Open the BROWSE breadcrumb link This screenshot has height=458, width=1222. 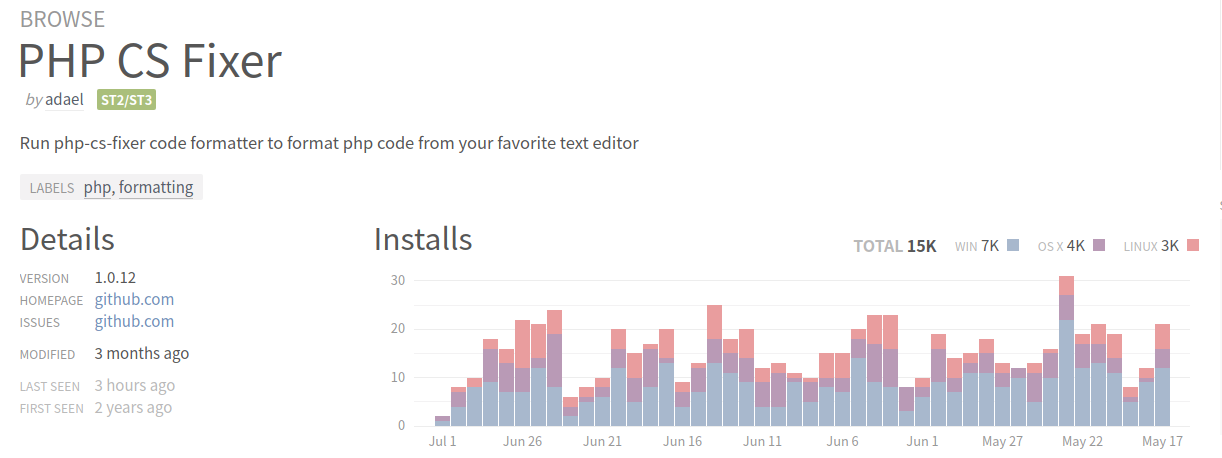(x=62, y=20)
